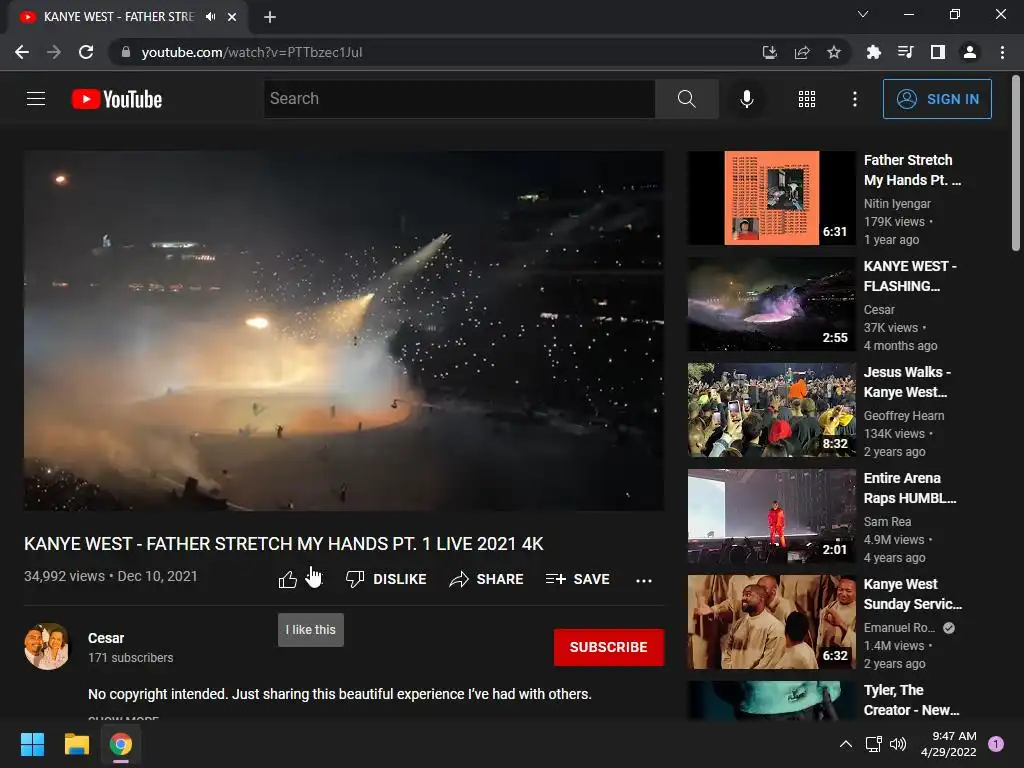Screen dimensions: 1024x768
Task: Save video to a playlist
Action: pos(577,579)
